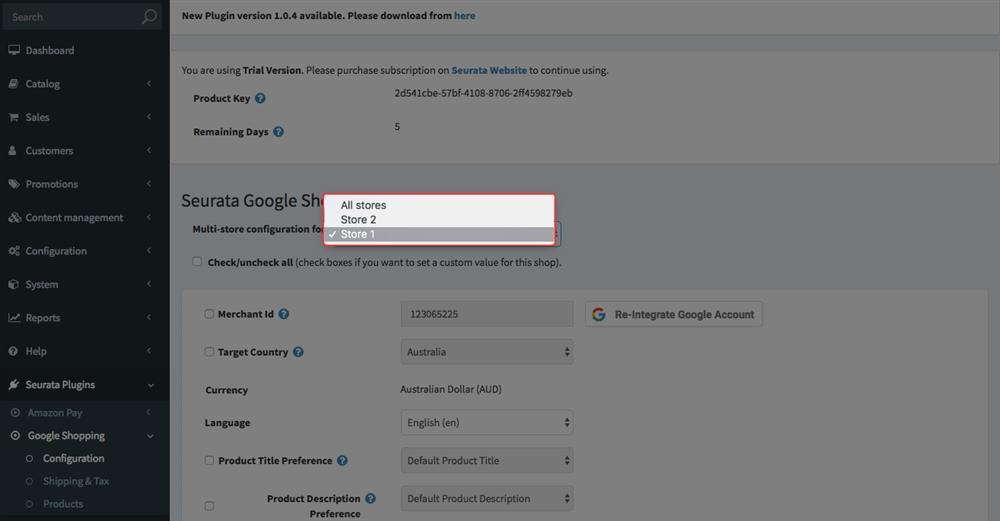Click the Google Shopping circle icon

pyautogui.click(x=15, y=436)
